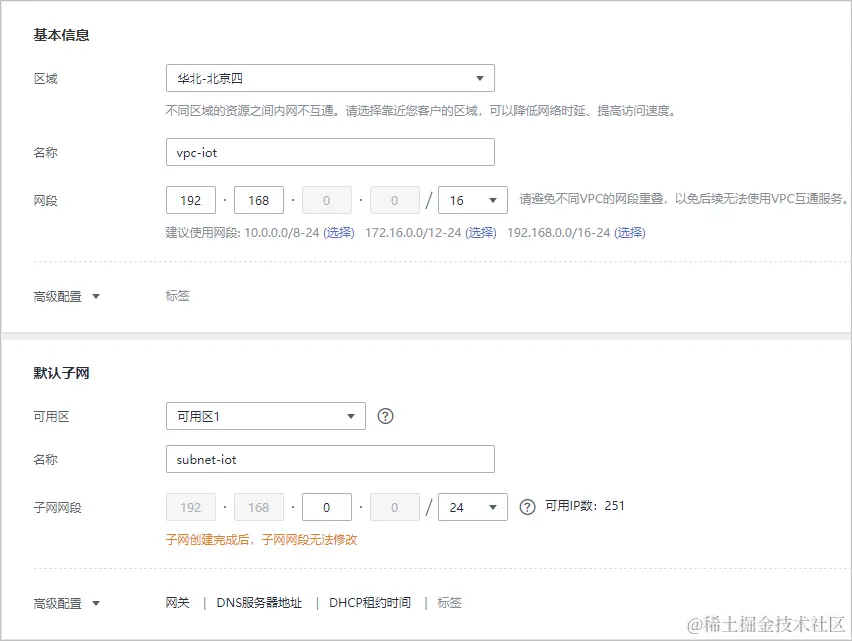Click the 选择 link for 172.16.0.0/12-24
Viewport: 852px width, 641px height.
pos(481,233)
